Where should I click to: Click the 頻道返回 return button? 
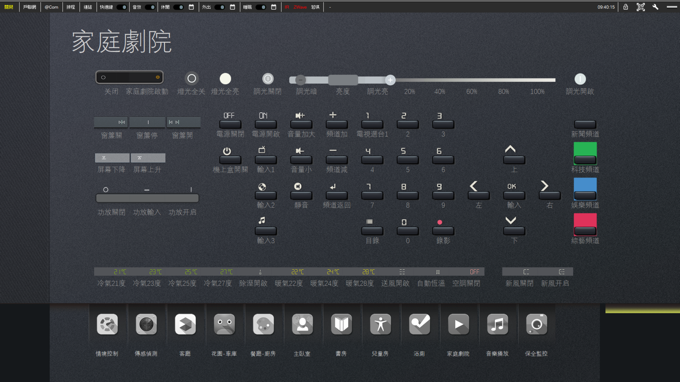337,196
